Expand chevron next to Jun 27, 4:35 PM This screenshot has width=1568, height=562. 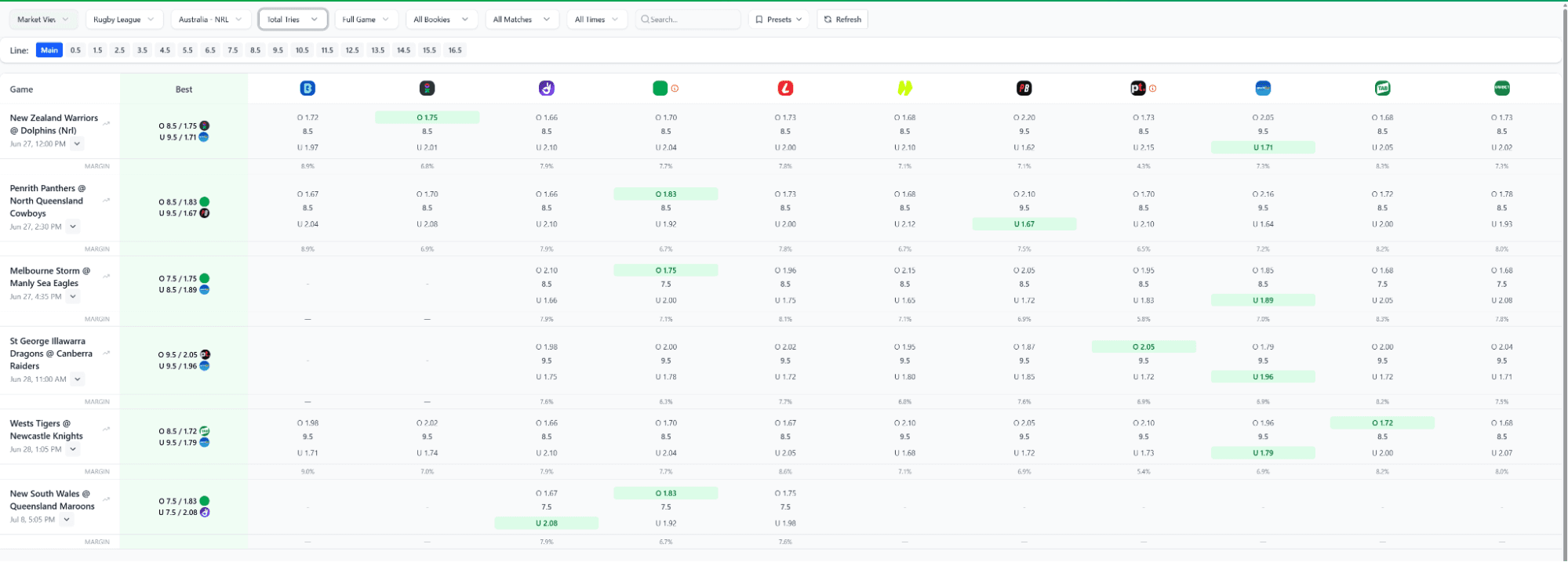(73, 297)
